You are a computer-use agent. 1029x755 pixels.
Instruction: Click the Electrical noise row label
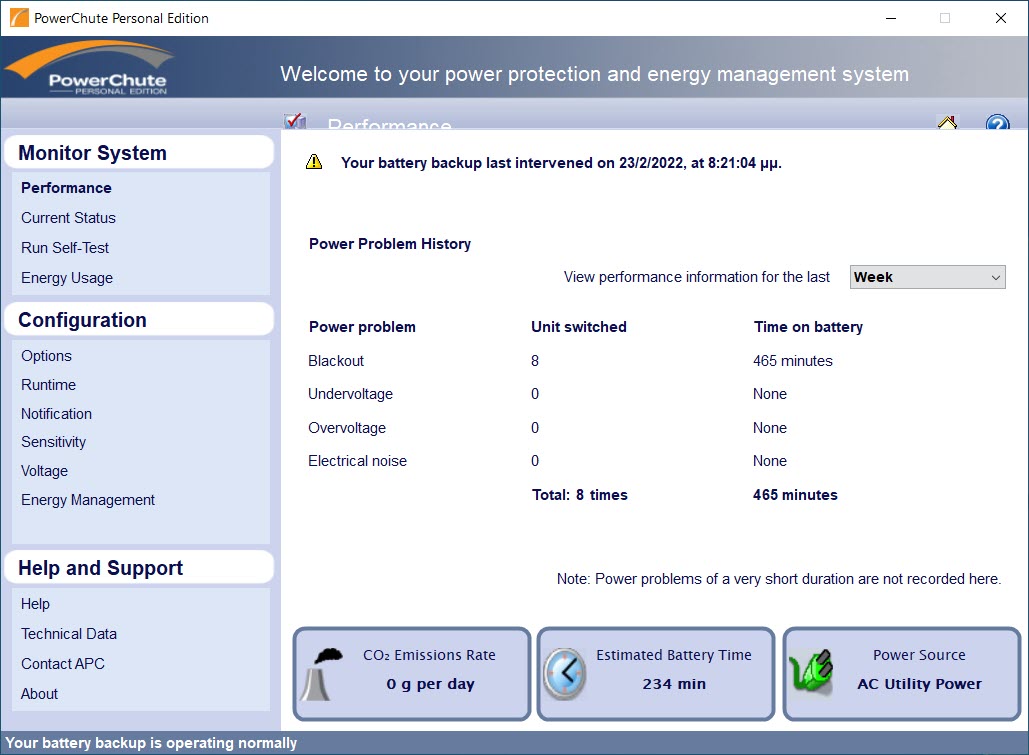pyautogui.click(x=358, y=461)
